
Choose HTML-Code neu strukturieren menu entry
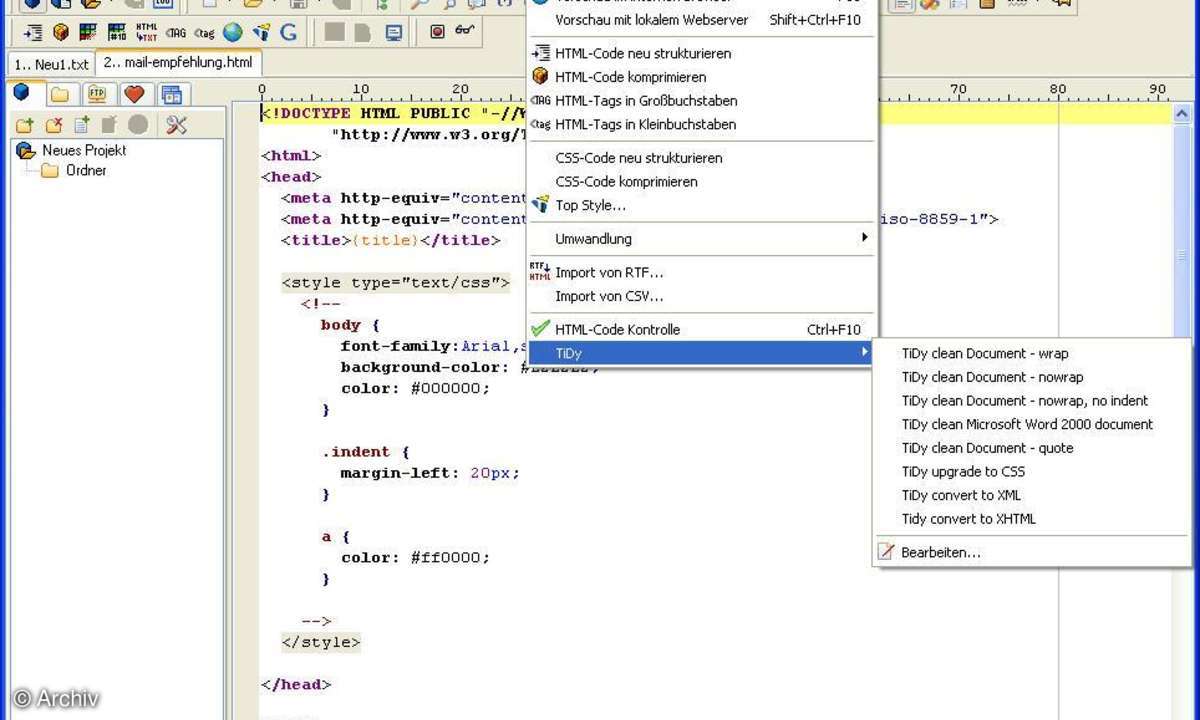click(x=701, y=53)
